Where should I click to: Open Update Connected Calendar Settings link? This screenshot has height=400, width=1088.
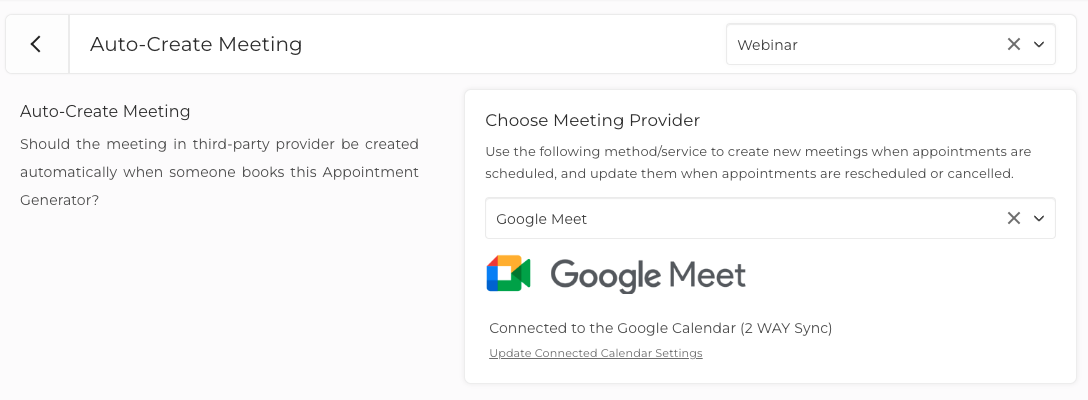coord(595,353)
